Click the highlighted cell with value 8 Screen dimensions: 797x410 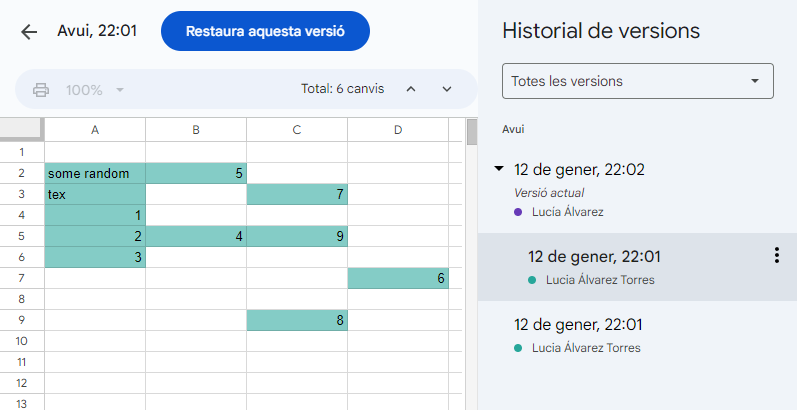click(297, 320)
